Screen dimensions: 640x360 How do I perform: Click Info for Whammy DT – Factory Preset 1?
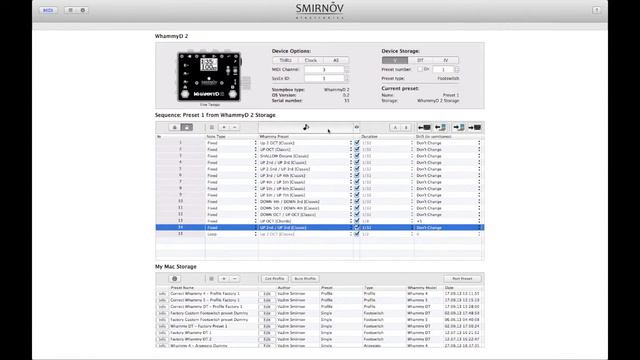tap(162, 326)
